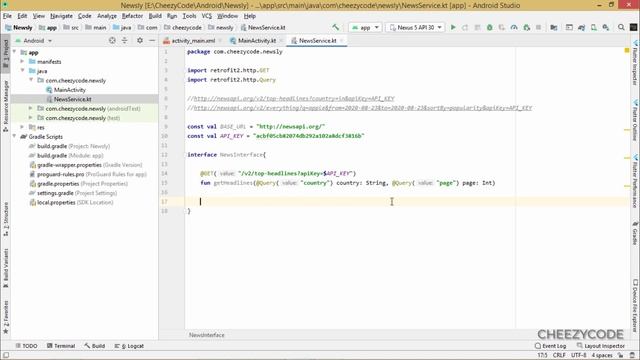Click the Collapse All icon in Project panel
This screenshot has width=640, height=360.
tap(125, 40)
